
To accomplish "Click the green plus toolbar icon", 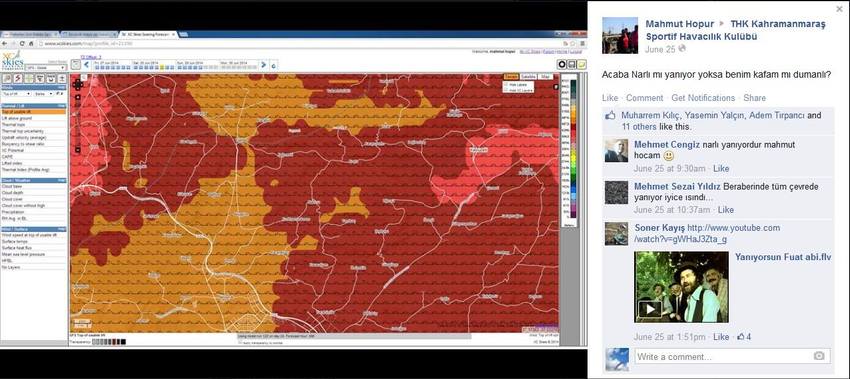I will 29,79.
